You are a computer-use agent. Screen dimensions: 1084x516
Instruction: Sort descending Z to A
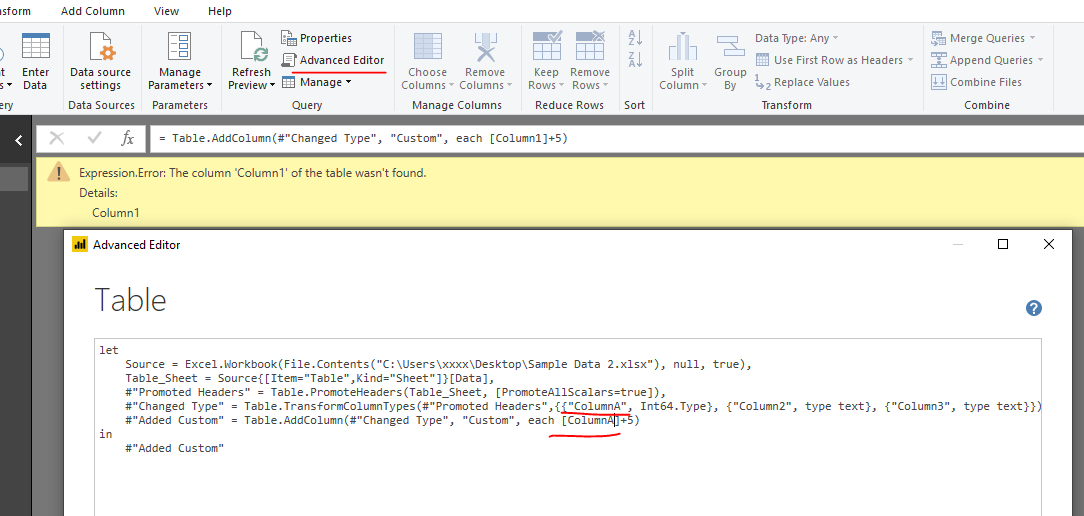635,60
